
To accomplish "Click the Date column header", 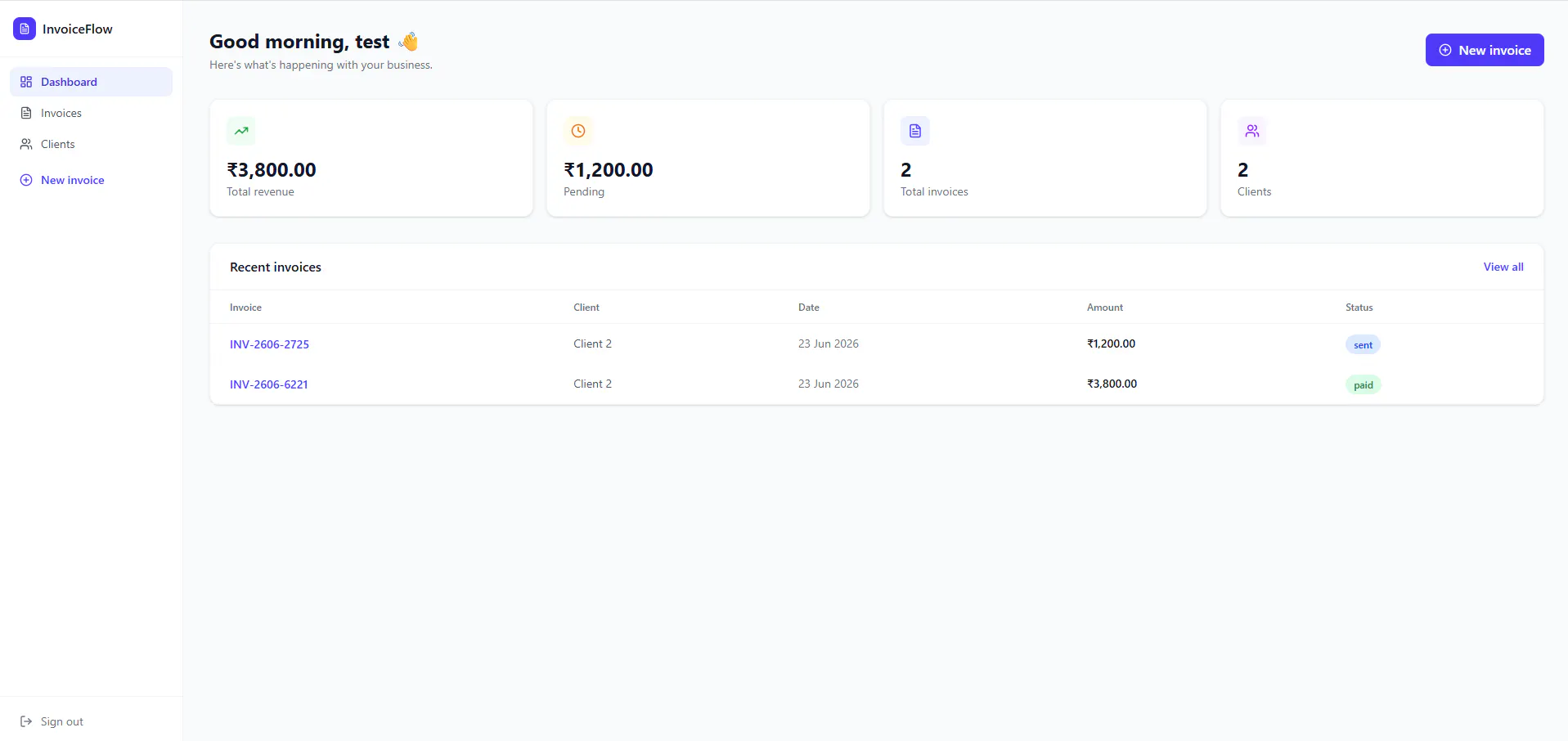I will point(809,308).
